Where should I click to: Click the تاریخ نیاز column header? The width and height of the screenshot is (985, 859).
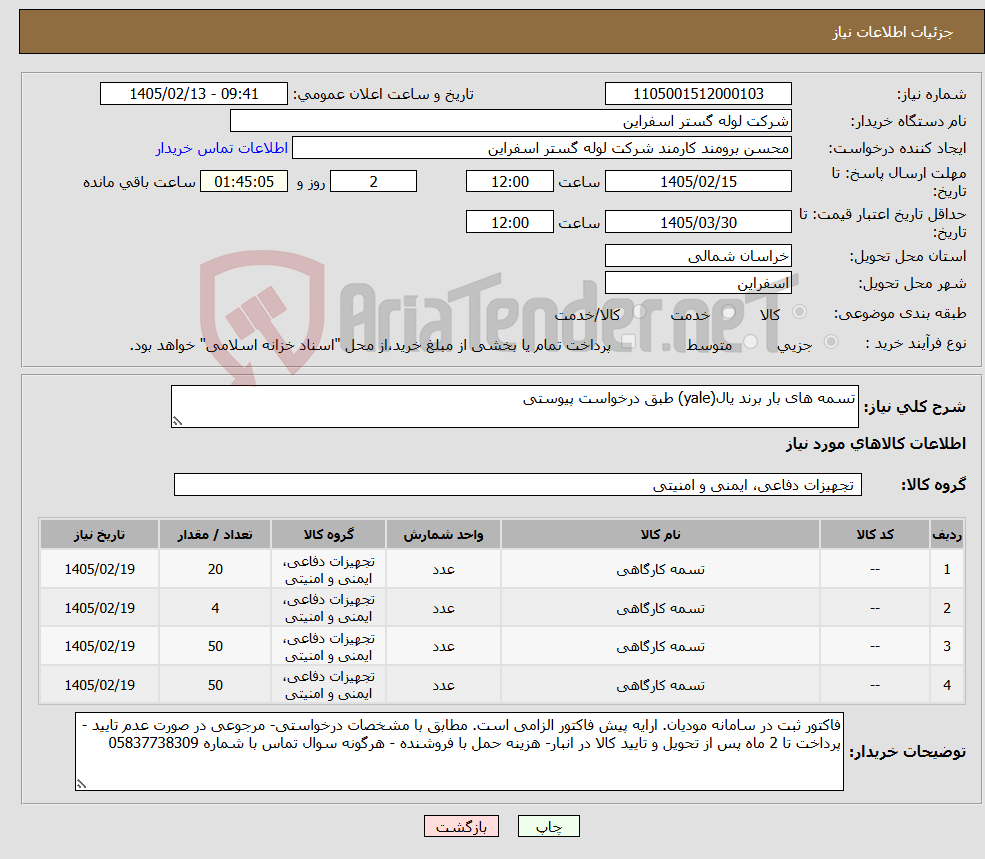click(99, 534)
